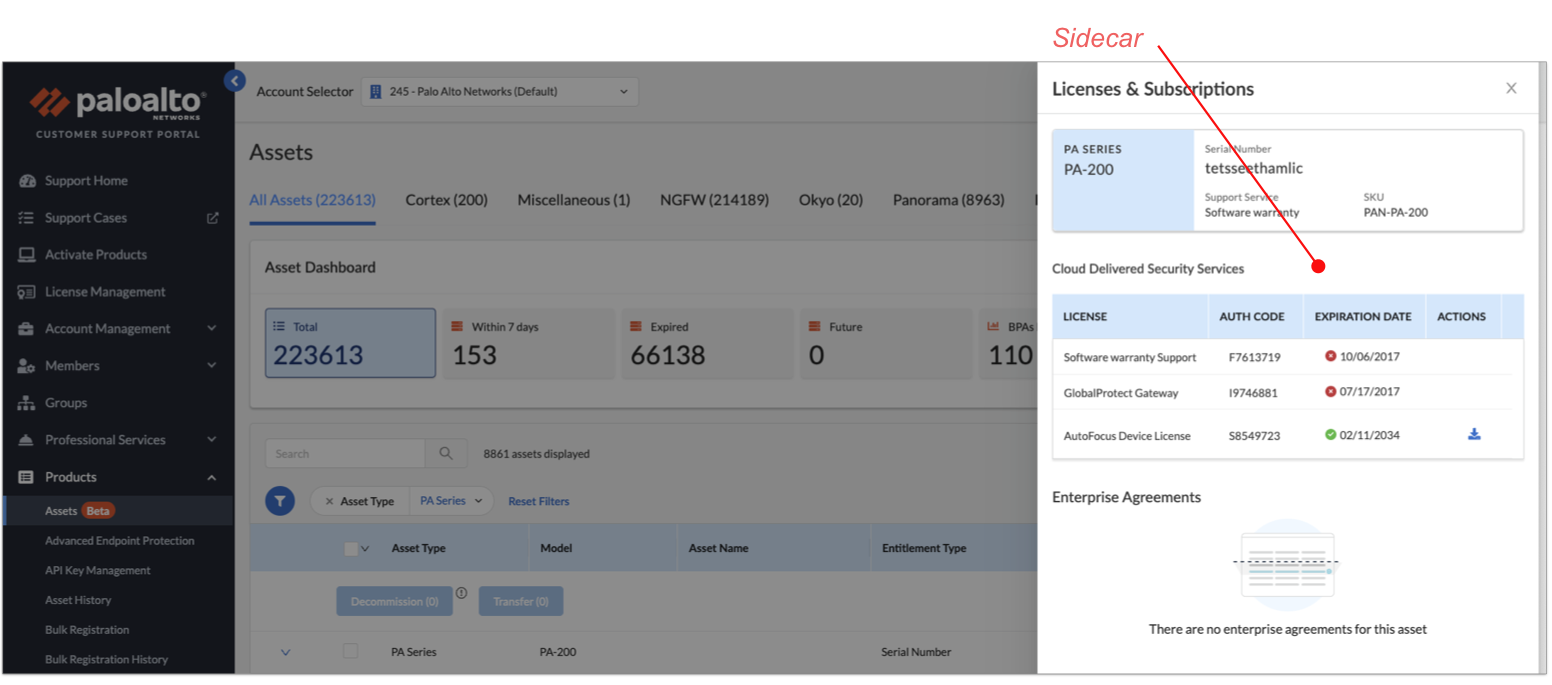Click the info icon beside Decommission button

point(461,592)
